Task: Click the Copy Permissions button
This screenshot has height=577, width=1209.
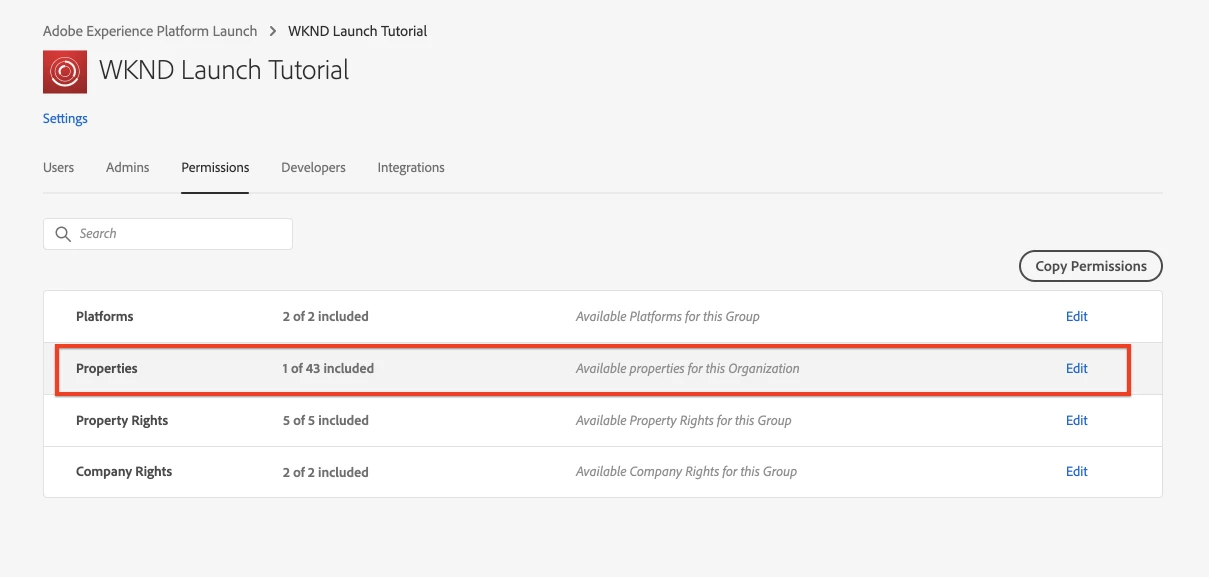Action: click(x=1091, y=266)
